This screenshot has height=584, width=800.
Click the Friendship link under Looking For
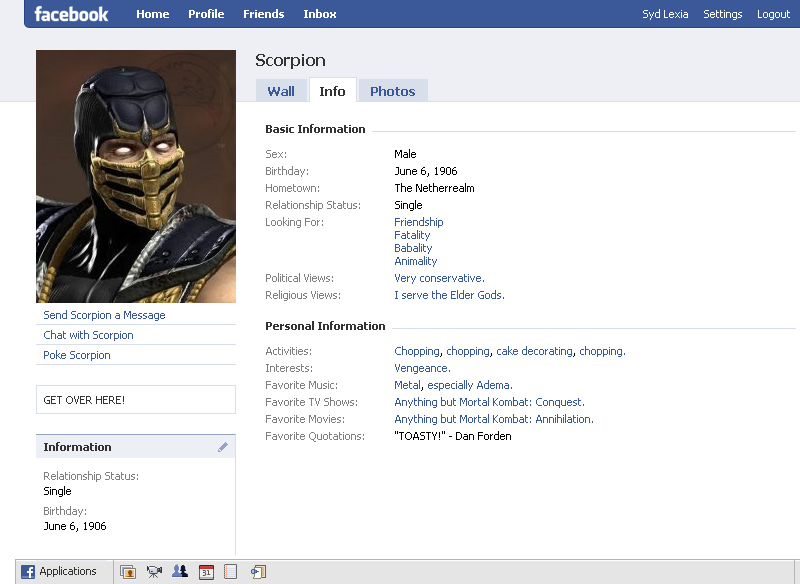click(419, 222)
